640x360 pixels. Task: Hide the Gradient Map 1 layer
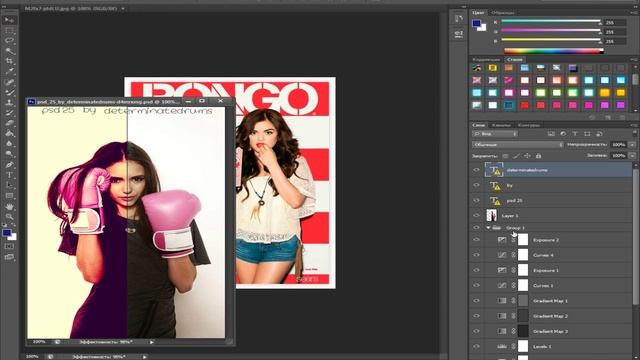476,300
